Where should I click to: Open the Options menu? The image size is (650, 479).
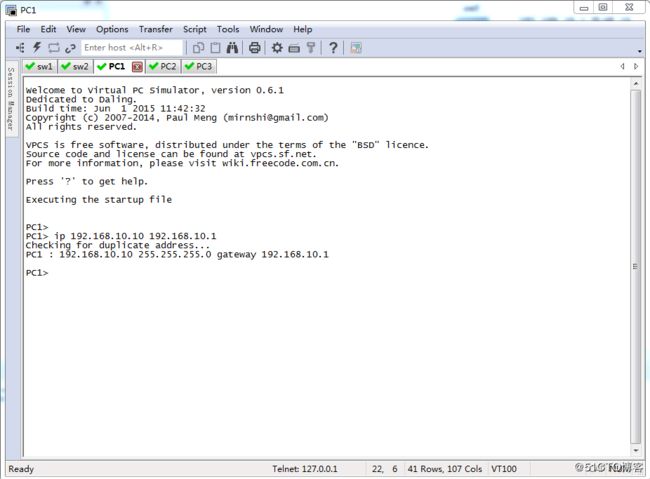click(112, 29)
